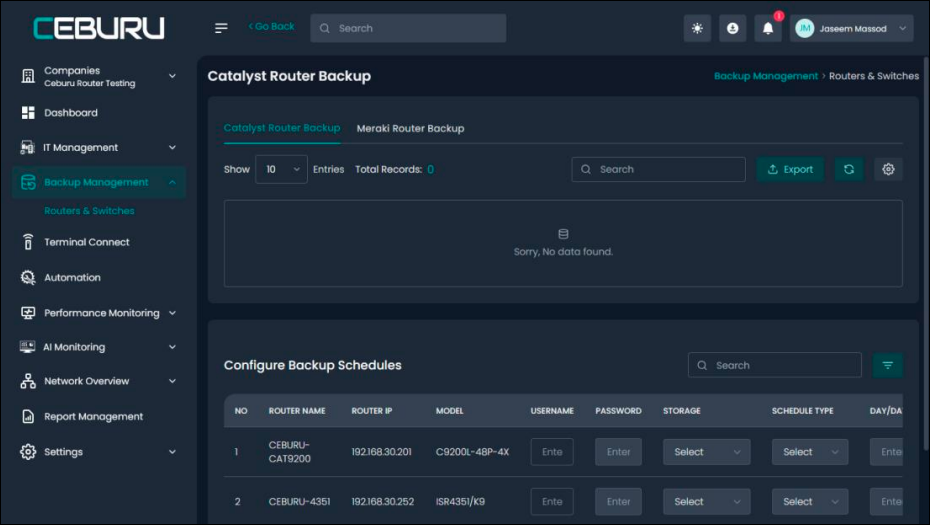
Task: Click the download circle icon in header
Action: click(x=732, y=28)
